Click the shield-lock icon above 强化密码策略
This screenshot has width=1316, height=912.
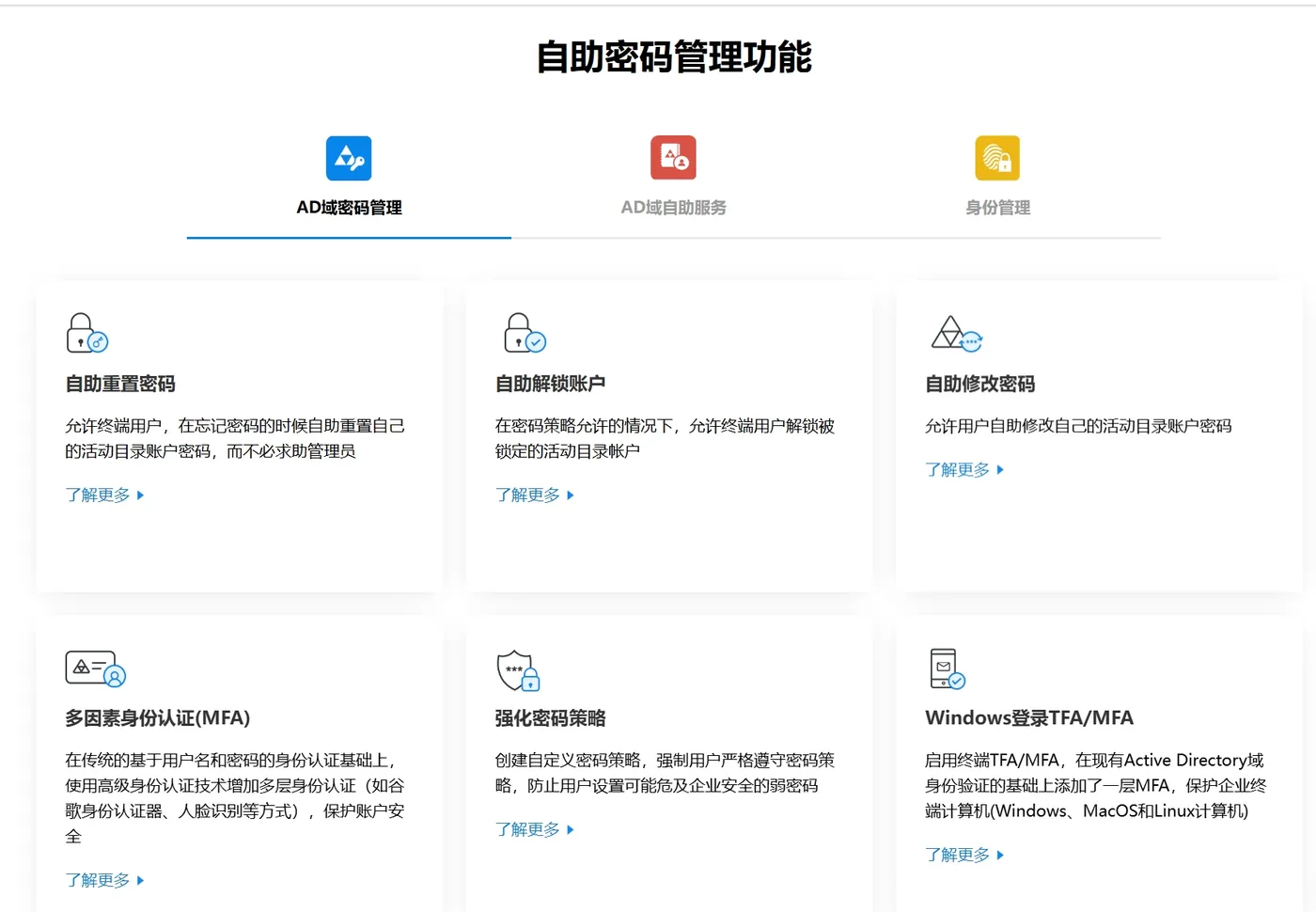click(519, 669)
